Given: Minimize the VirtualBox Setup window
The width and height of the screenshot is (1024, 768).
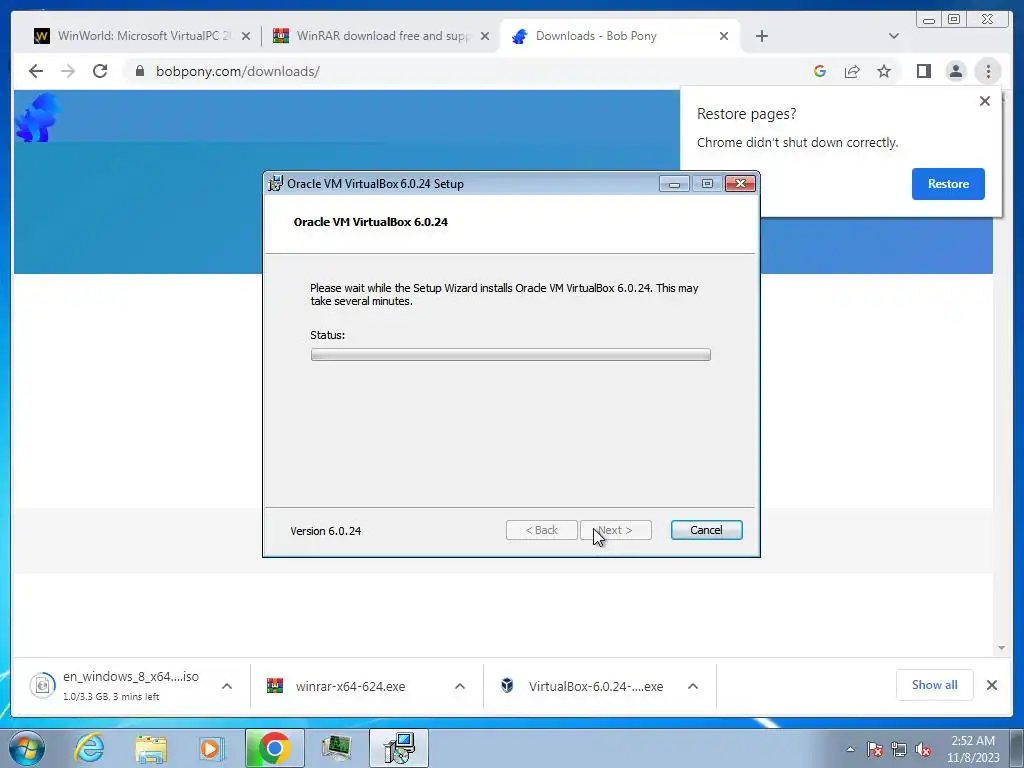Looking at the screenshot, I should coord(674,184).
